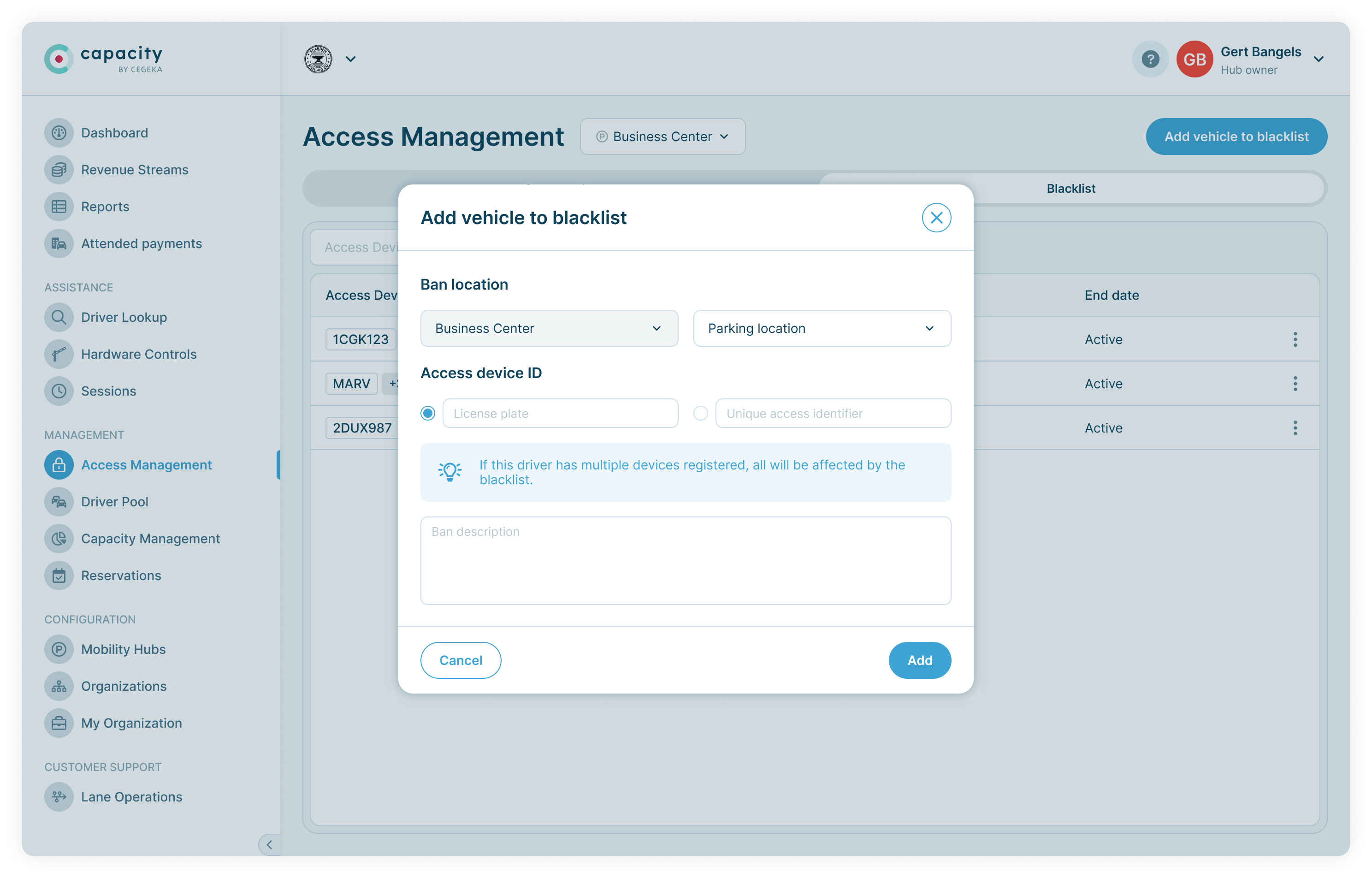Open Driver Lookup magnifier icon
The image size is (1372, 878).
point(59,317)
